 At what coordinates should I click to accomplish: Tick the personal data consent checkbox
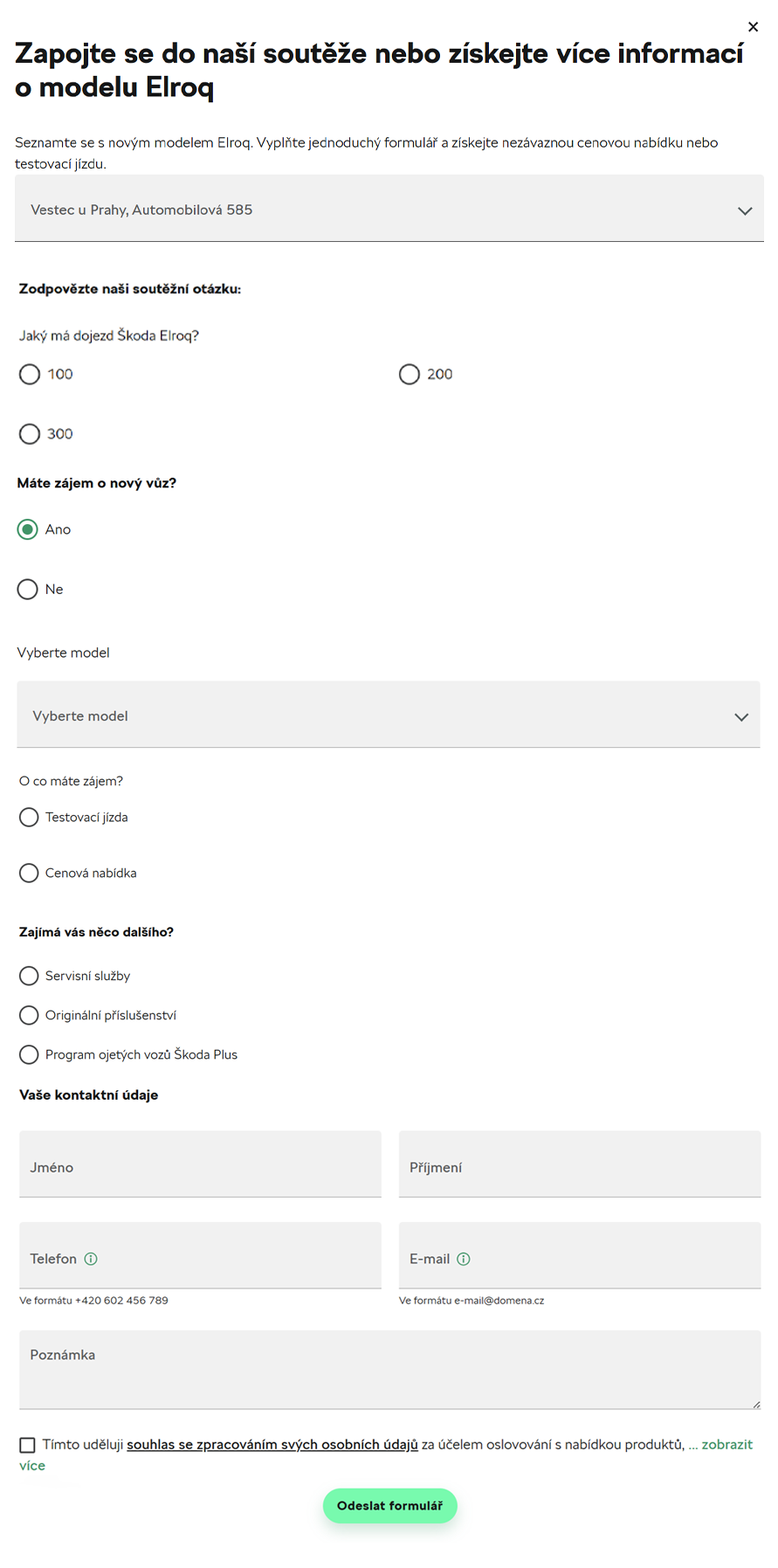click(27, 1445)
